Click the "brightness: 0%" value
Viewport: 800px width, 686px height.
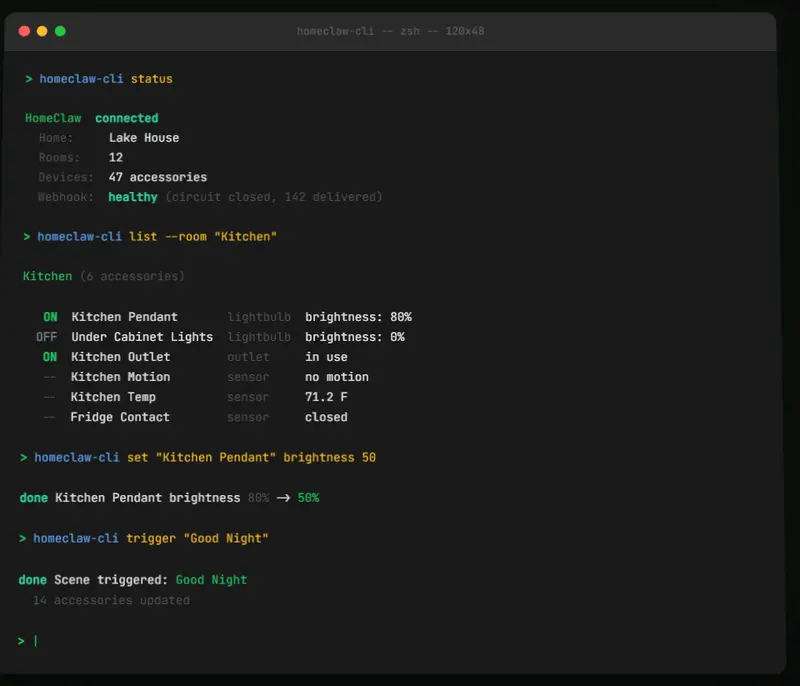[x=355, y=337]
